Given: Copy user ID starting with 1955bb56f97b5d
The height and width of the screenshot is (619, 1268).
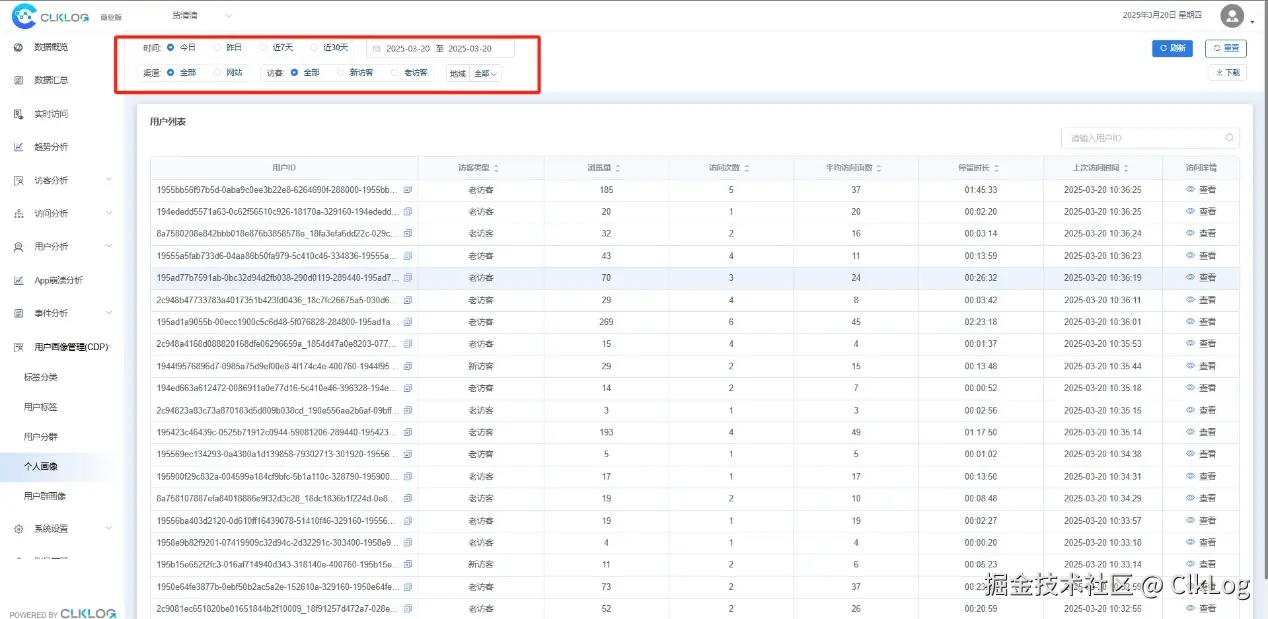Looking at the screenshot, I should [407, 190].
